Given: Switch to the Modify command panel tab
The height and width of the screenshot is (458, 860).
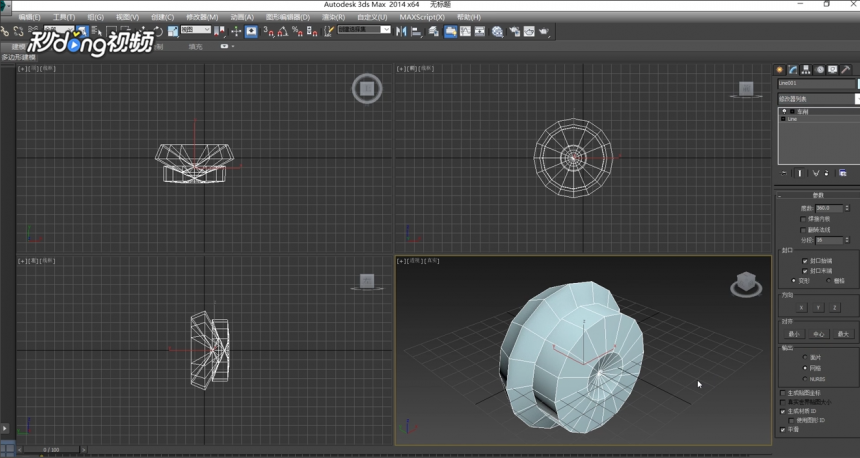Looking at the screenshot, I should [793, 70].
